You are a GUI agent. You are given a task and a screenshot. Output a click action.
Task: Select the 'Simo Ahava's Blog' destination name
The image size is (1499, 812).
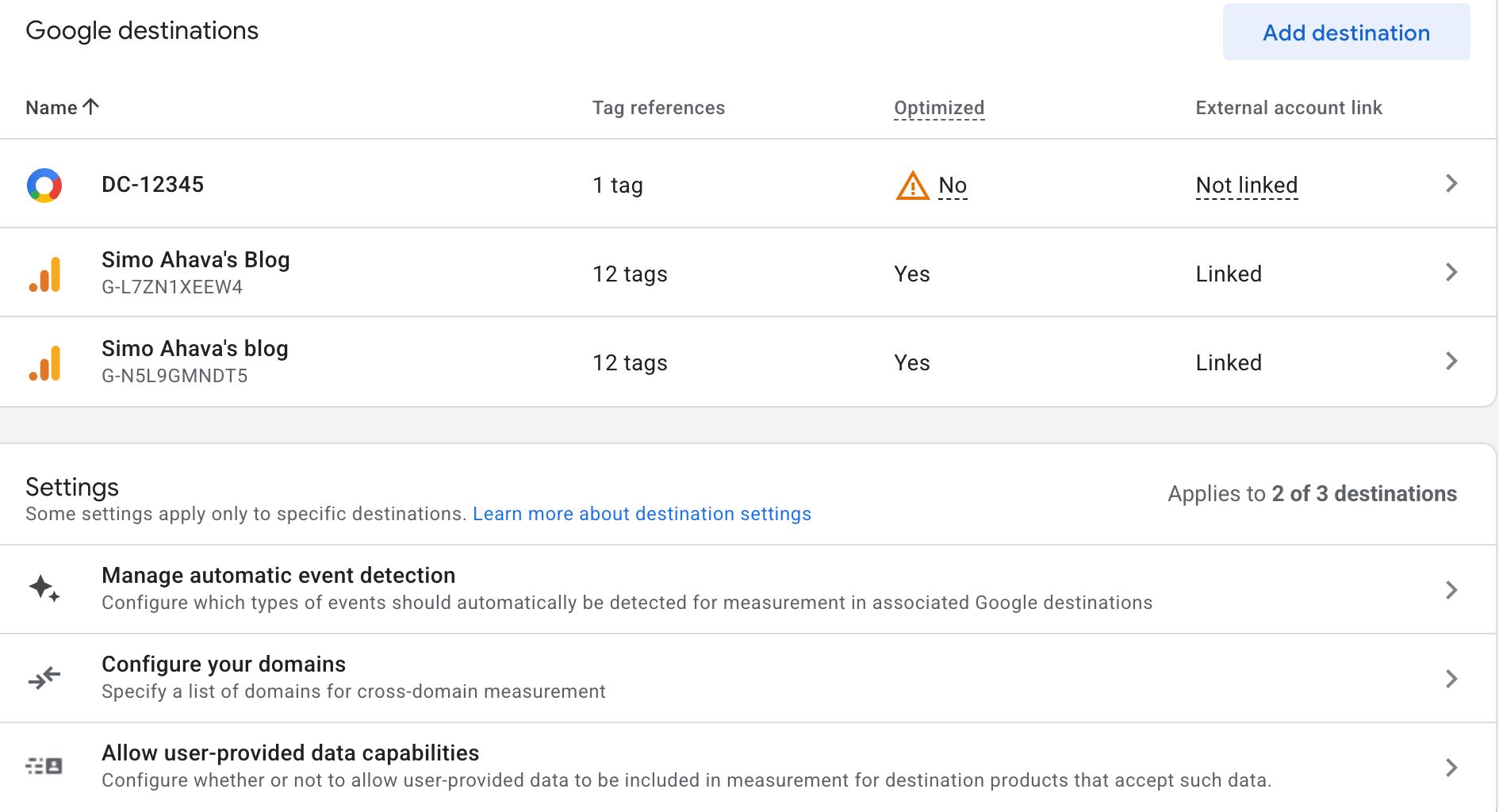pos(196,260)
